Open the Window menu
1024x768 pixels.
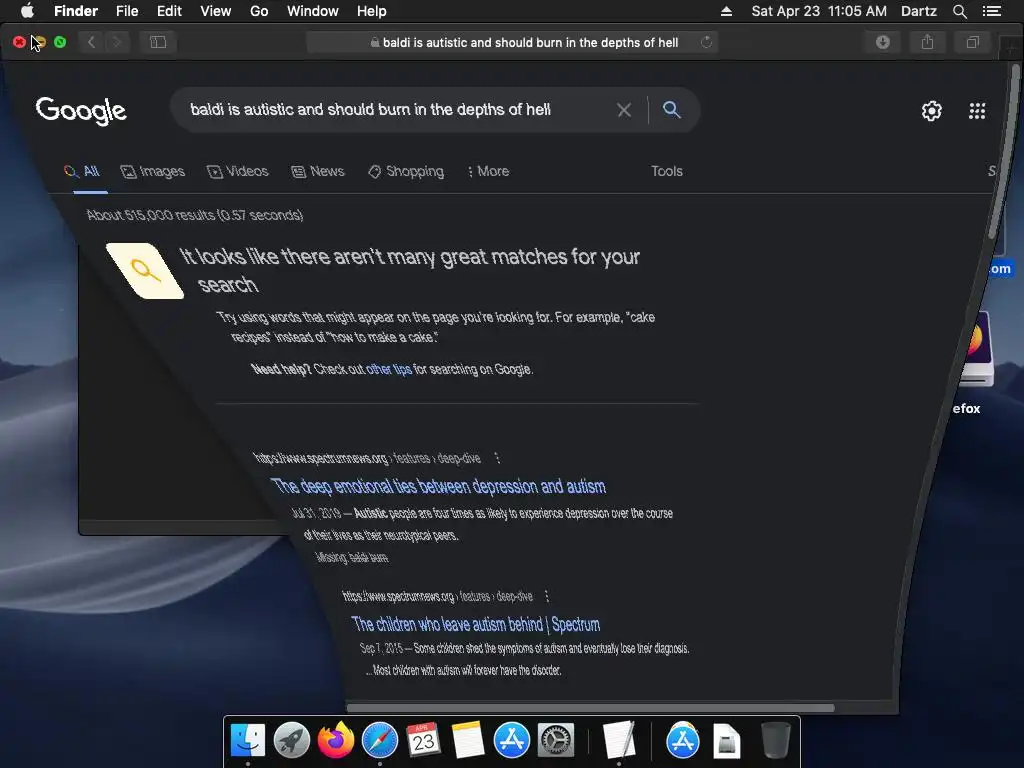(313, 11)
